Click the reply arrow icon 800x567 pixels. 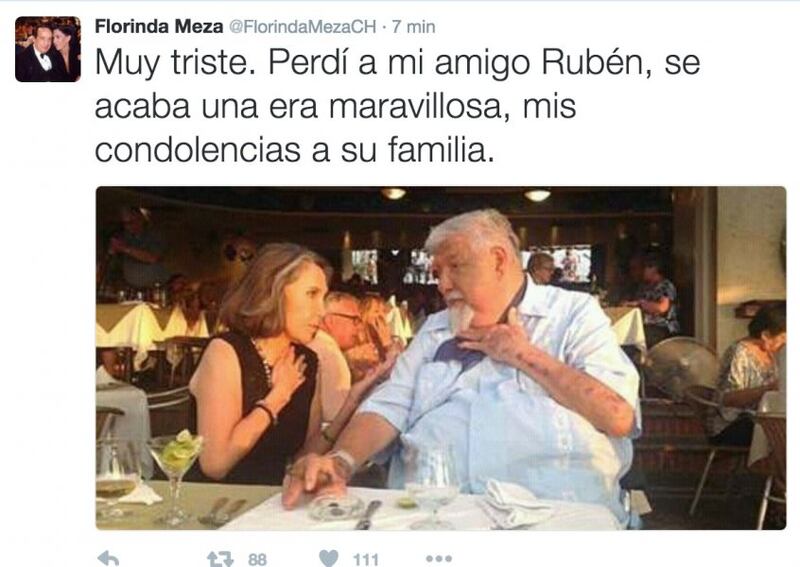[108, 558]
